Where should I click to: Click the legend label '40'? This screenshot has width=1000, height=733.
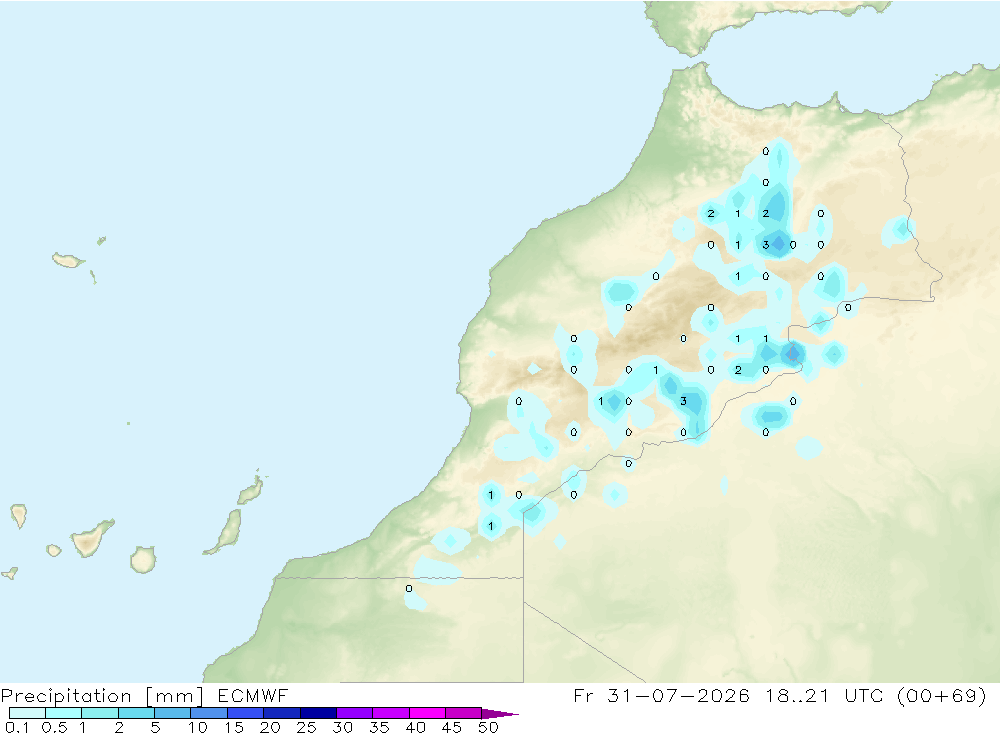click(x=416, y=727)
